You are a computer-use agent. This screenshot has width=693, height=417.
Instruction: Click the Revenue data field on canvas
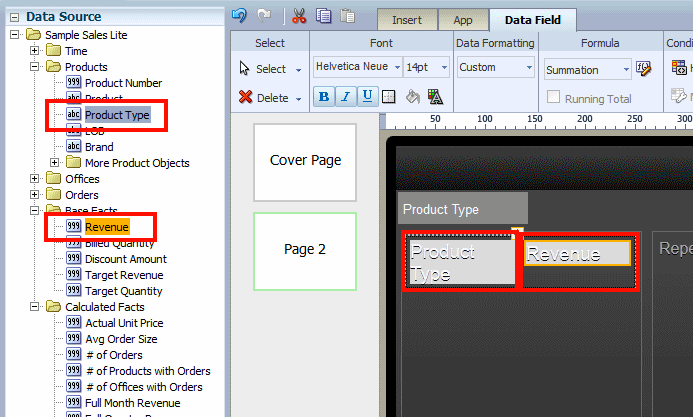tap(577, 253)
